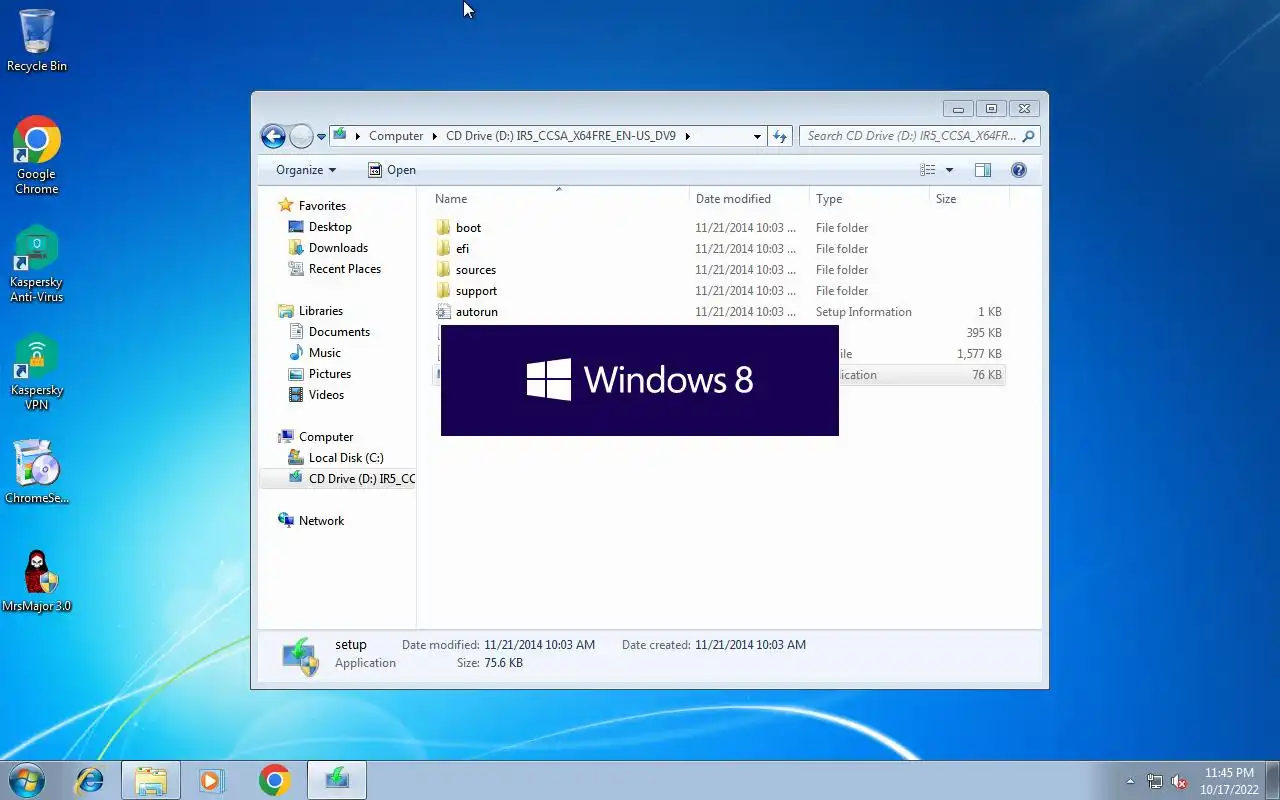Click the Open toolbar button

(392, 170)
